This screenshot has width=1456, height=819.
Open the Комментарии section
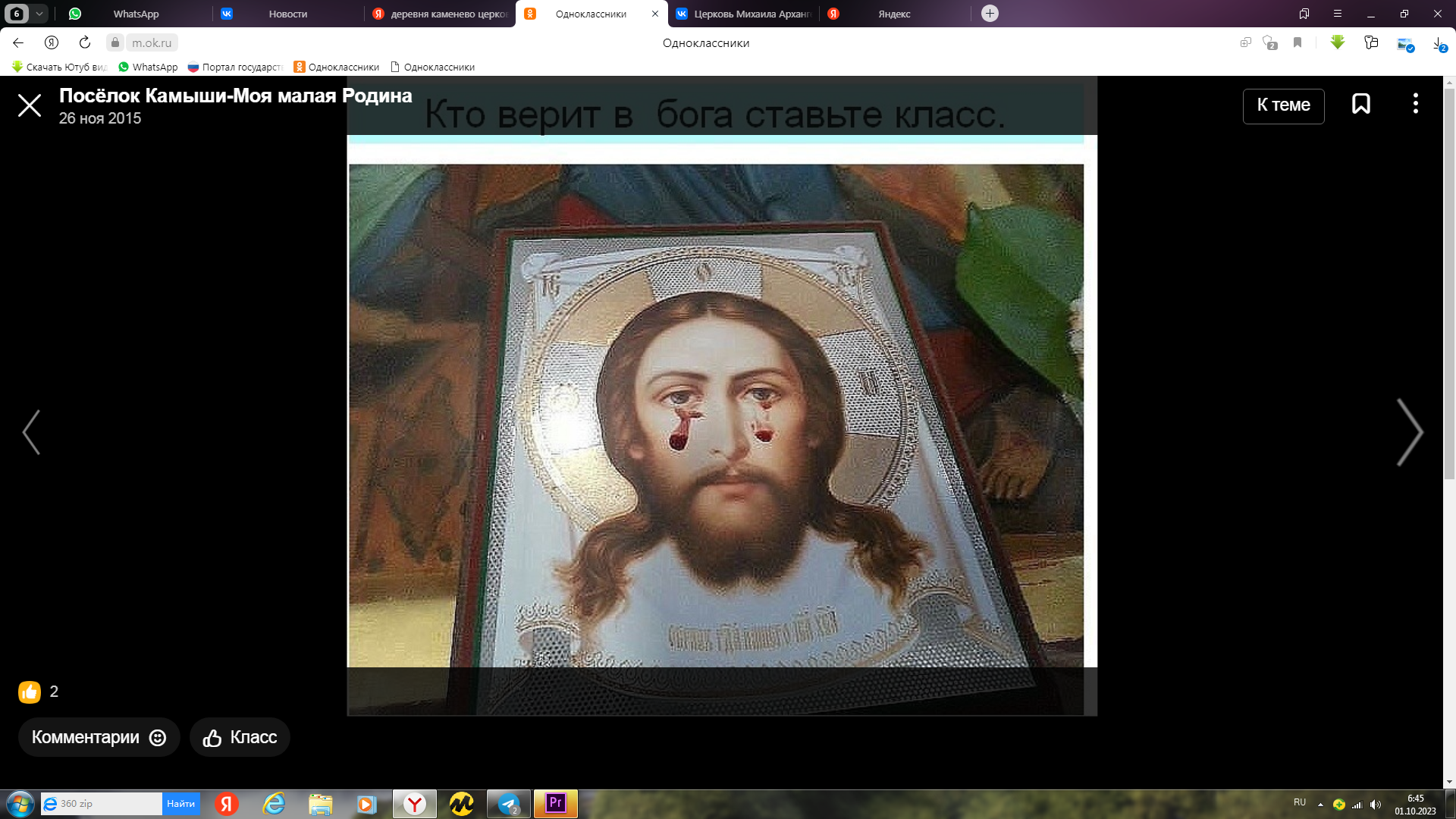click(x=99, y=737)
